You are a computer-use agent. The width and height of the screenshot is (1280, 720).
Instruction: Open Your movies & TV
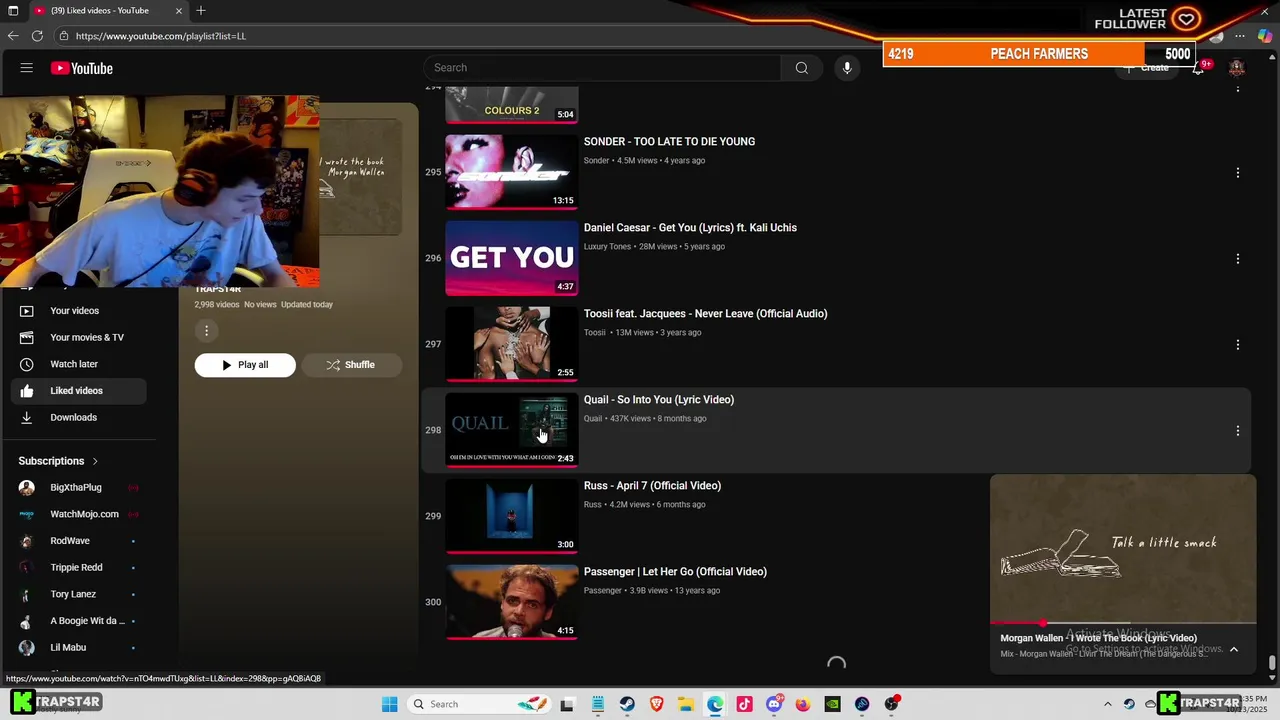pos(79,338)
